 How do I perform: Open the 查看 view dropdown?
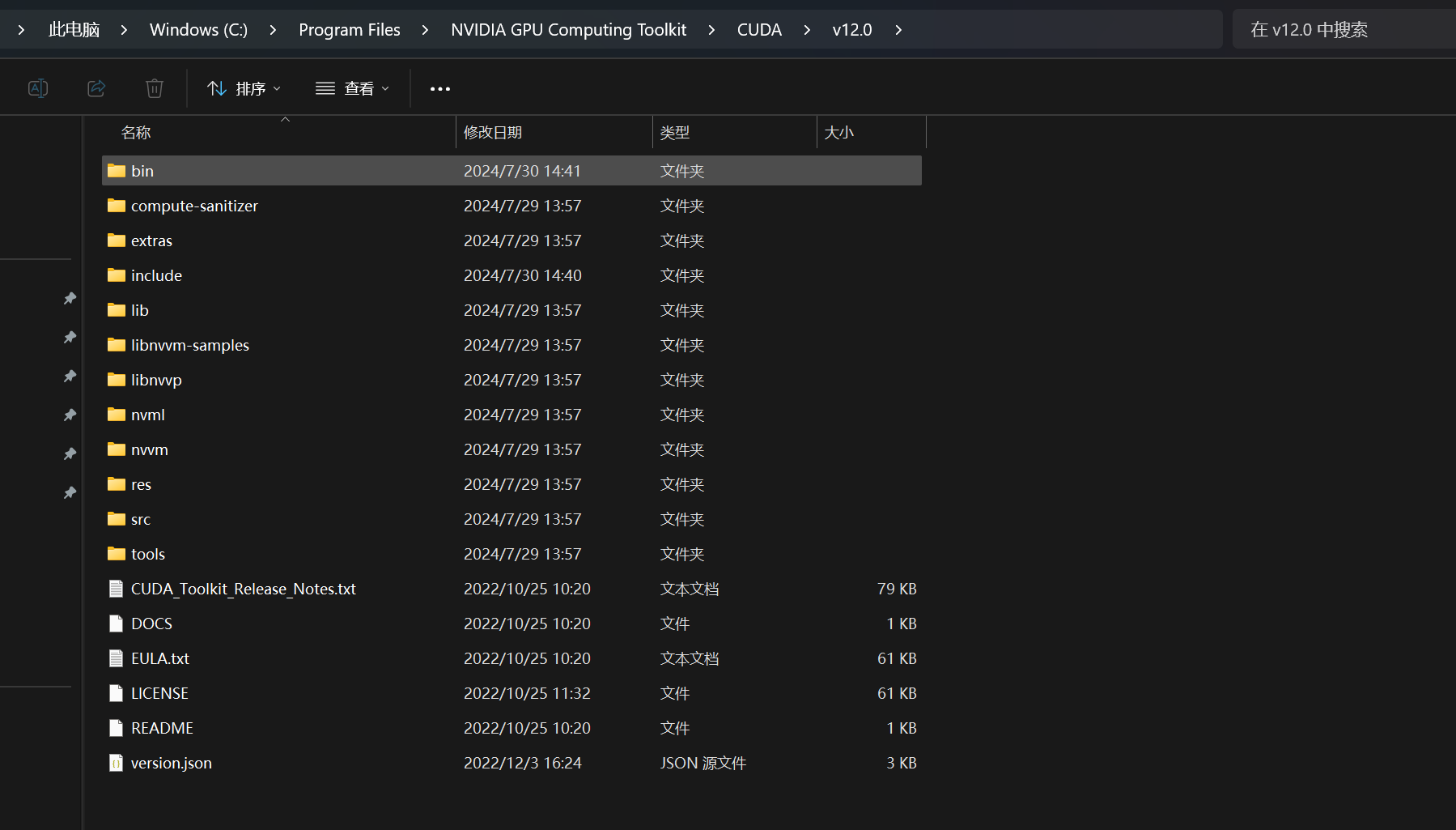(x=352, y=88)
